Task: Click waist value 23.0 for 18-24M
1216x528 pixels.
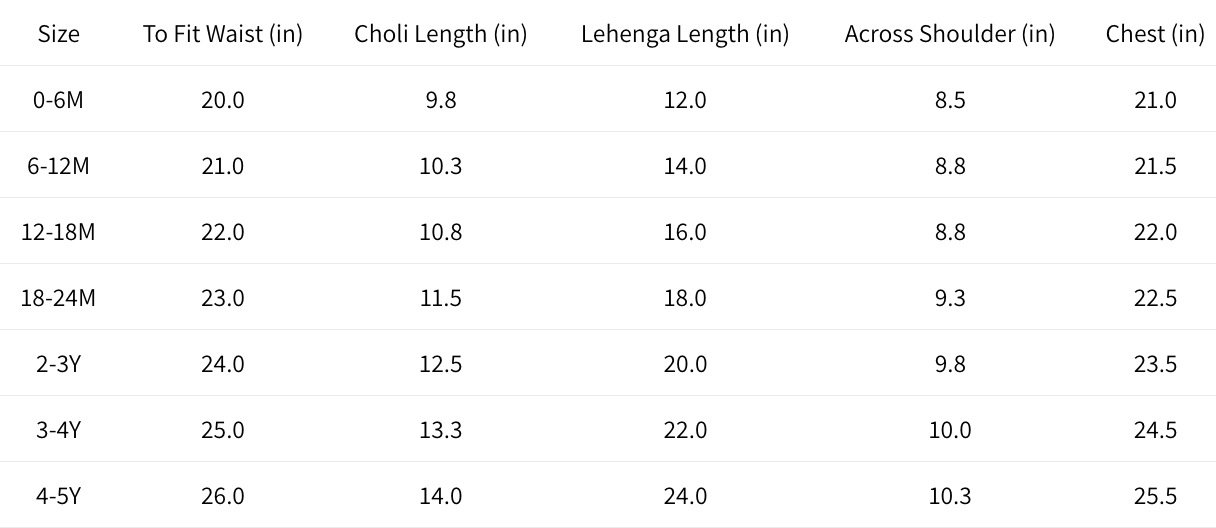Action: click(x=222, y=298)
